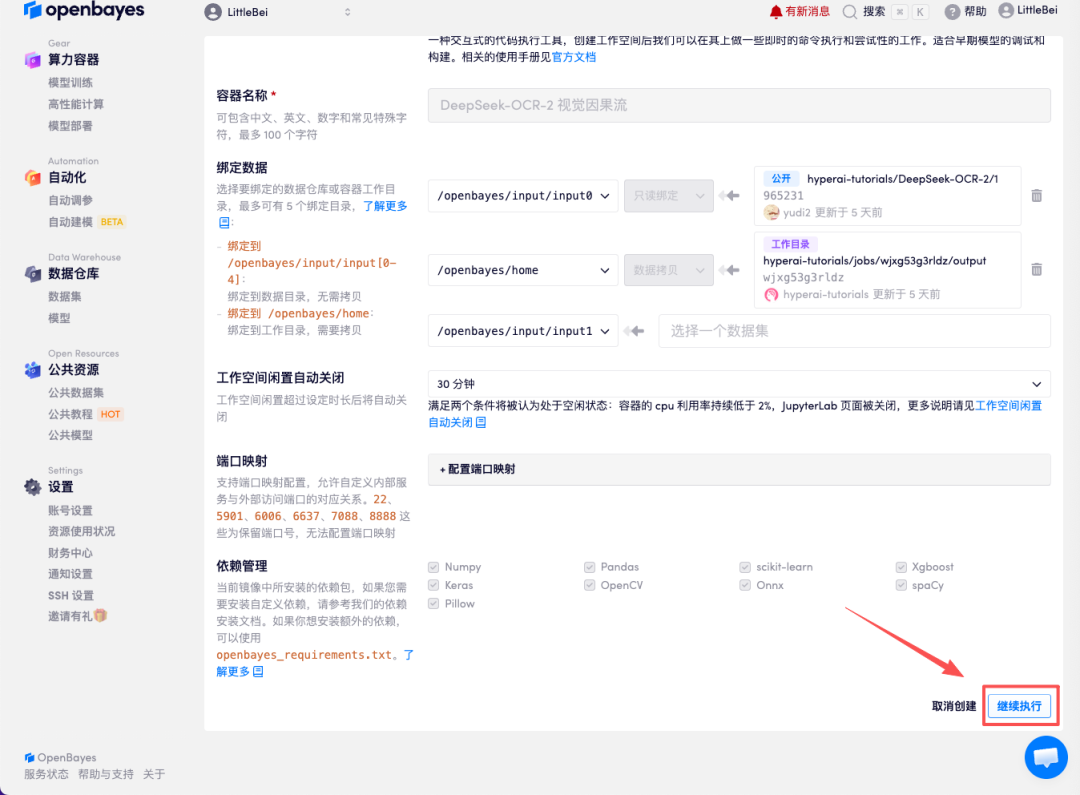The height and width of the screenshot is (795, 1080).
Task: Click the yudi2 user avatar
Action: (x=771, y=213)
